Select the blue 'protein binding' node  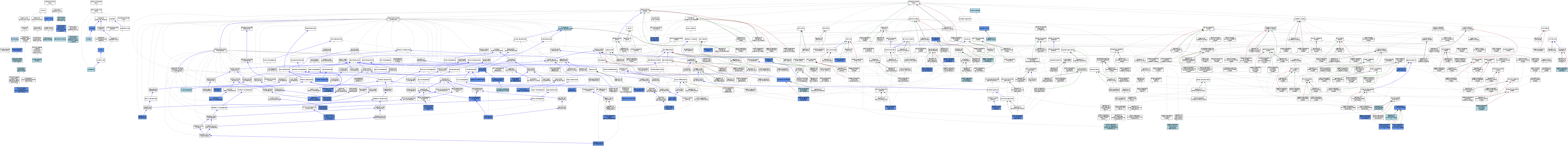[49, 19]
